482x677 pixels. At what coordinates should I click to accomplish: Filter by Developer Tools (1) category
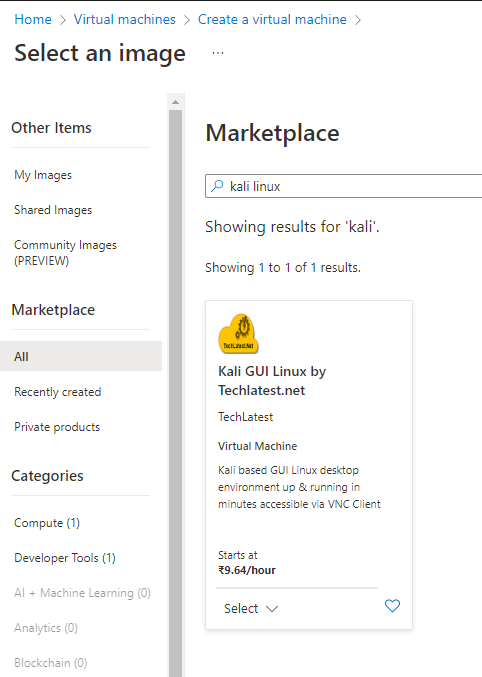(x=65, y=558)
